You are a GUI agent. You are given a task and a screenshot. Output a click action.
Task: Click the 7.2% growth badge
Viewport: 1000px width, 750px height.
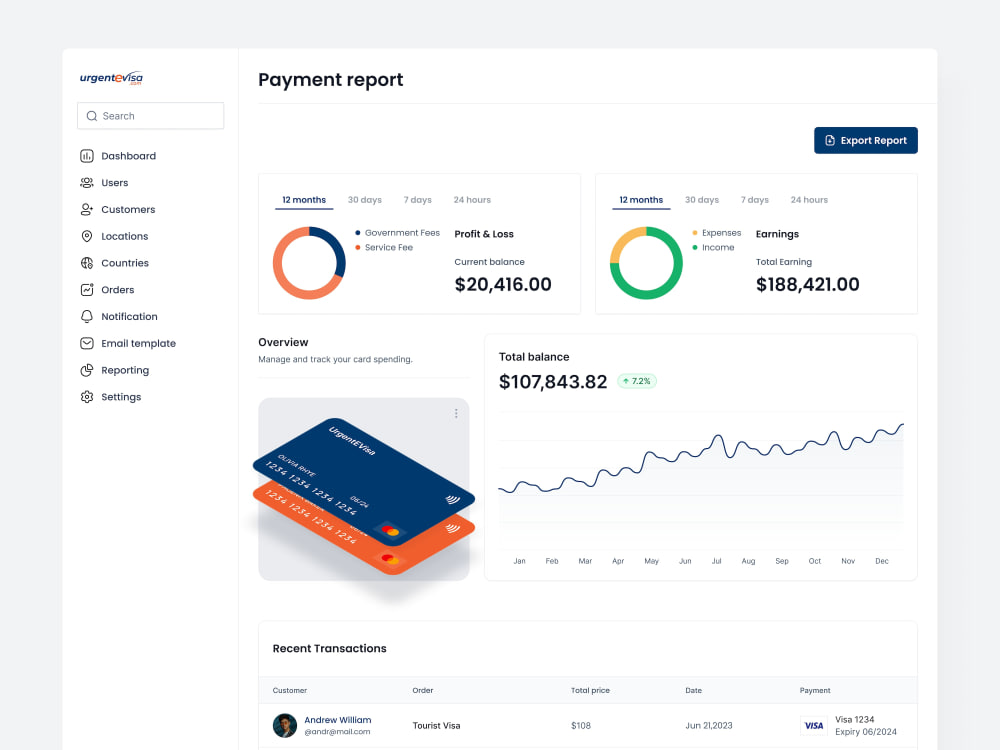[636, 381]
